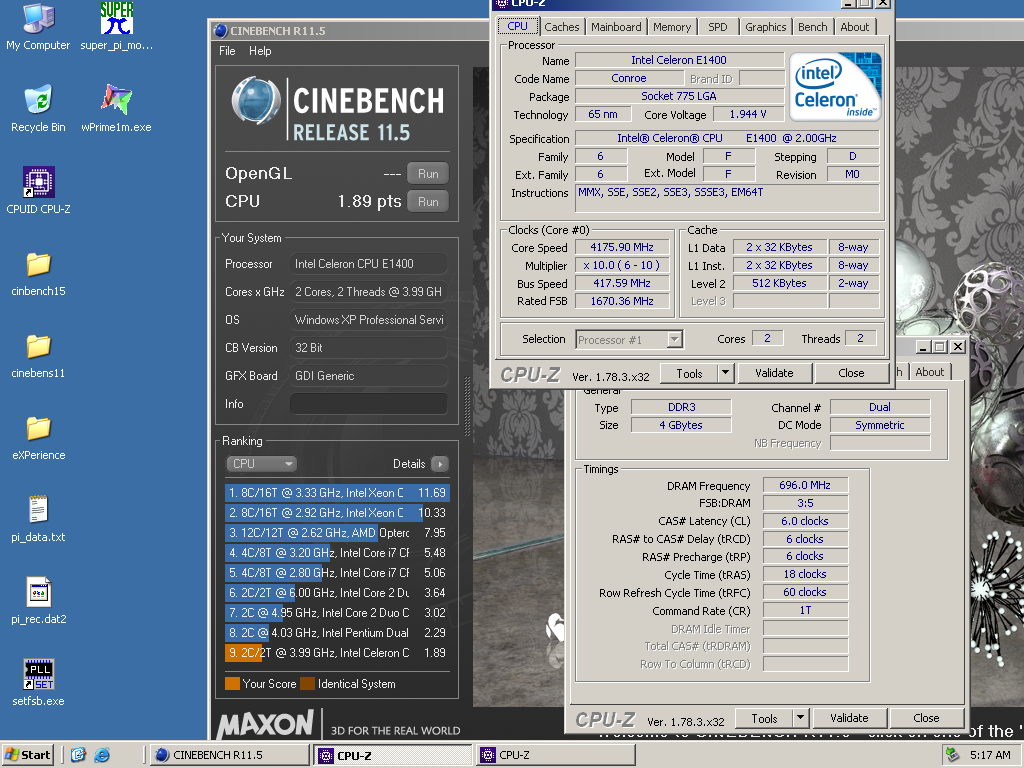Viewport: 1024px width, 768px height.
Task: Switch to the Memory tab in front CPU-Z
Action: pos(671,27)
